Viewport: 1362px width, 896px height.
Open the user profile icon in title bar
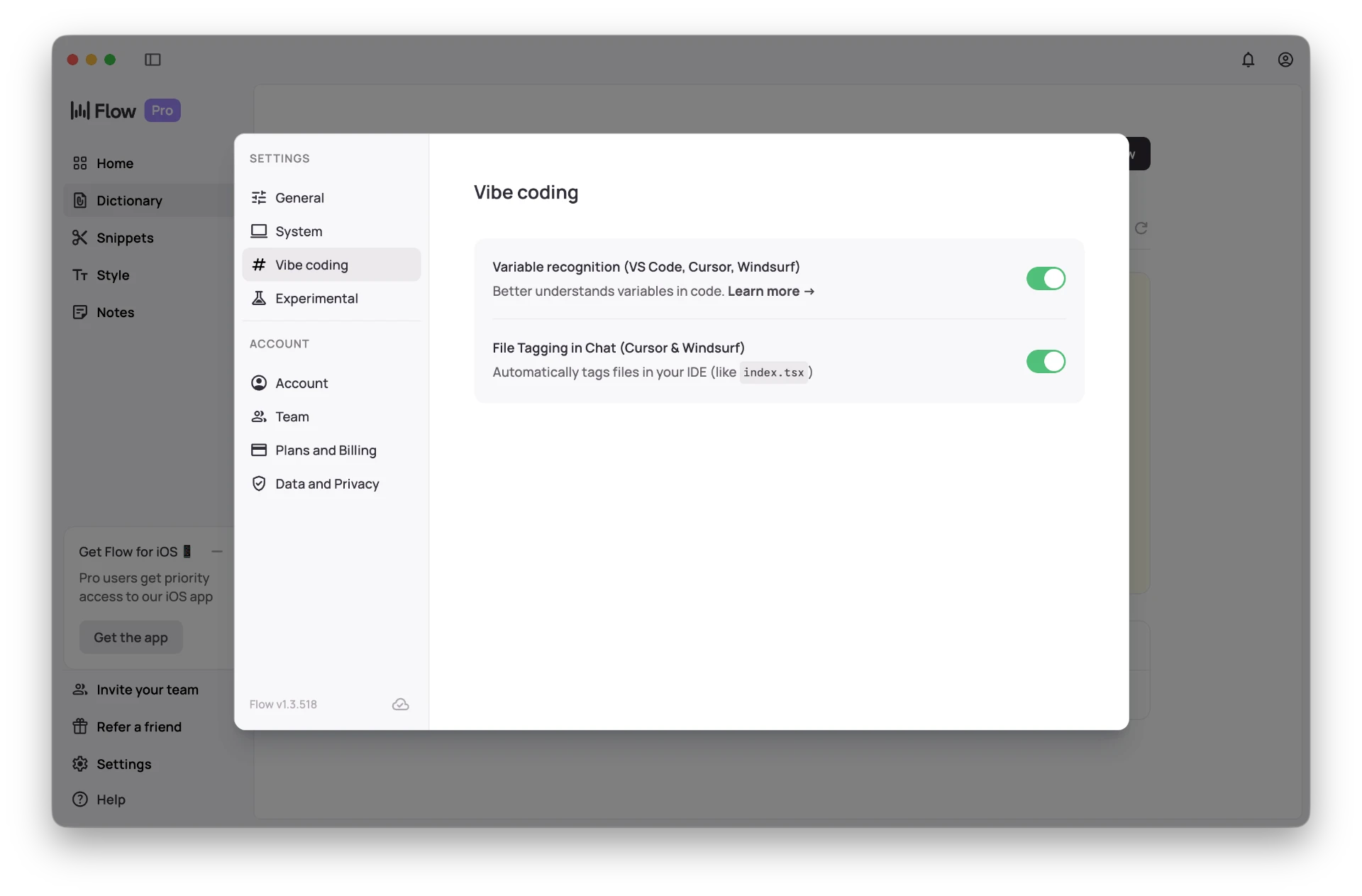[x=1285, y=60]
